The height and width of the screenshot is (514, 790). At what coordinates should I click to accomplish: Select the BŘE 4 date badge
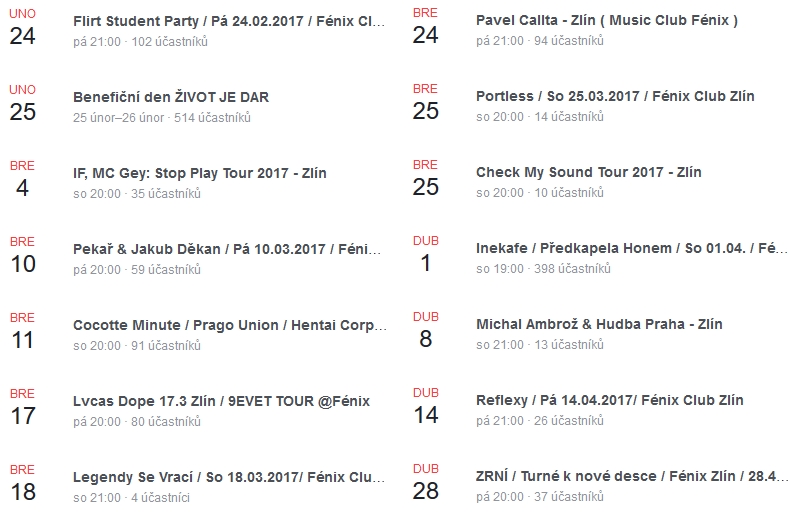click(x=22, y=179)
